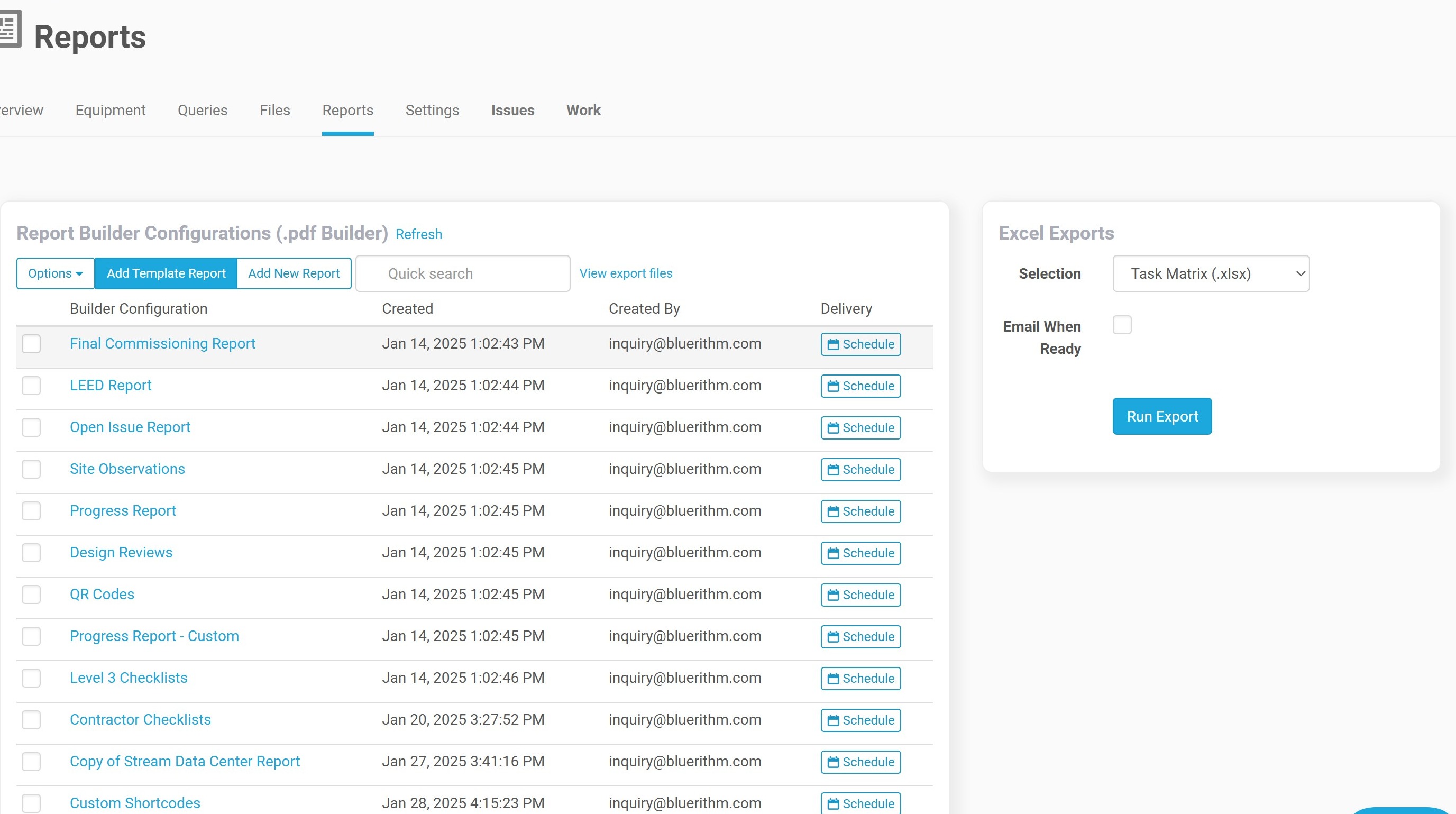Open scheduling for the LEED Report
The width and height of the screenshot is (1456, 814).
pos(860,386)
